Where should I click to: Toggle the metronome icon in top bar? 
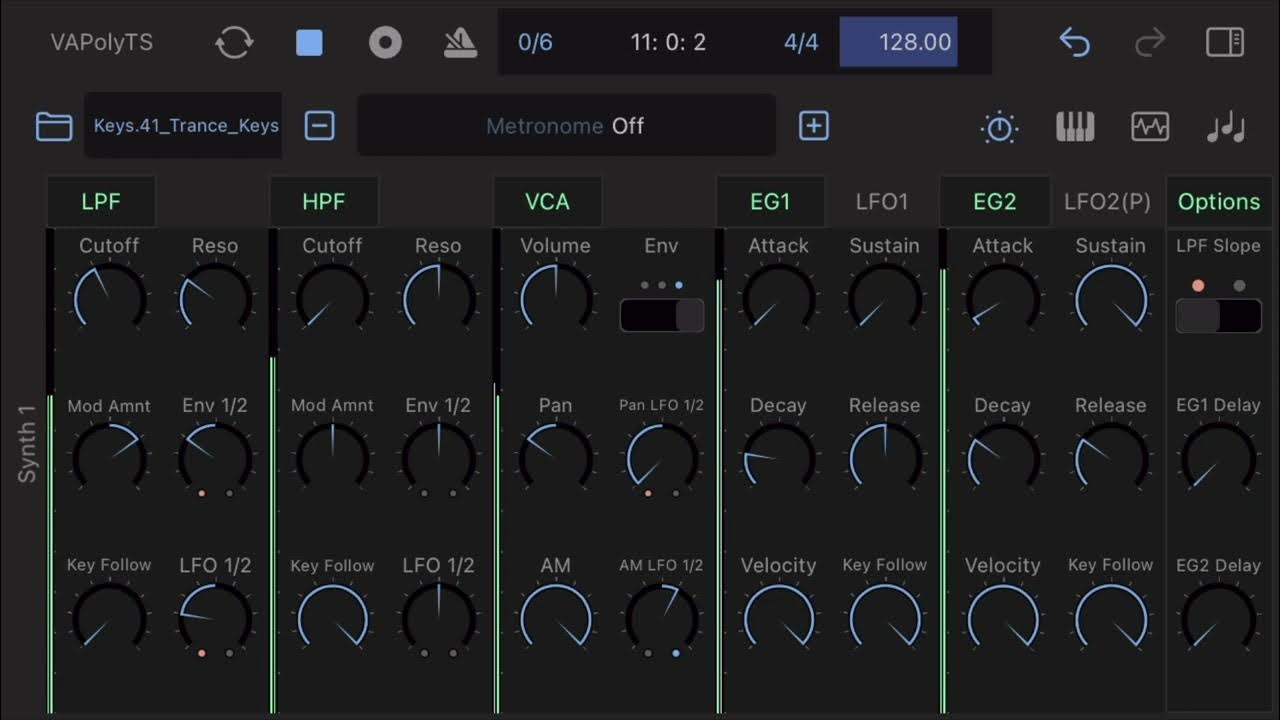point(460,43)
